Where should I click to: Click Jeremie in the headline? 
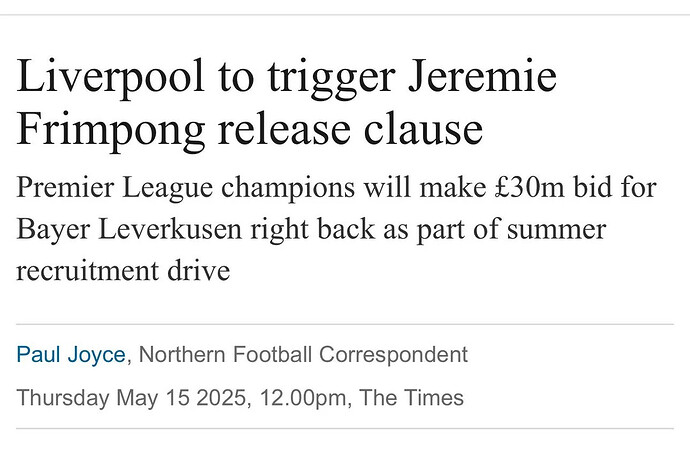coord(483,76)
